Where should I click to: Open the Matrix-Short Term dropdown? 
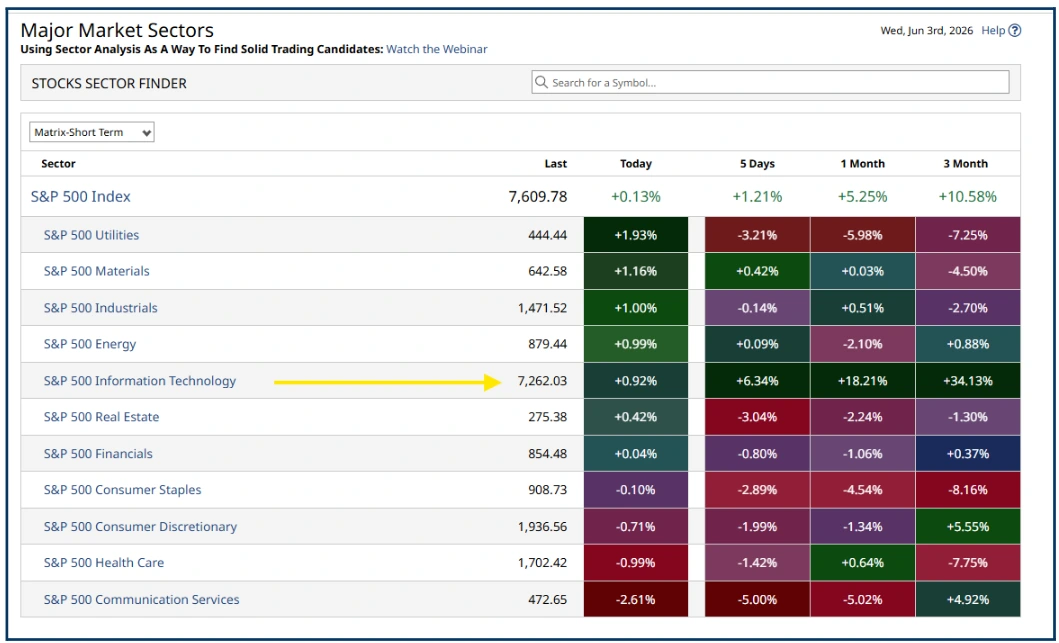[x=92, y=132]
